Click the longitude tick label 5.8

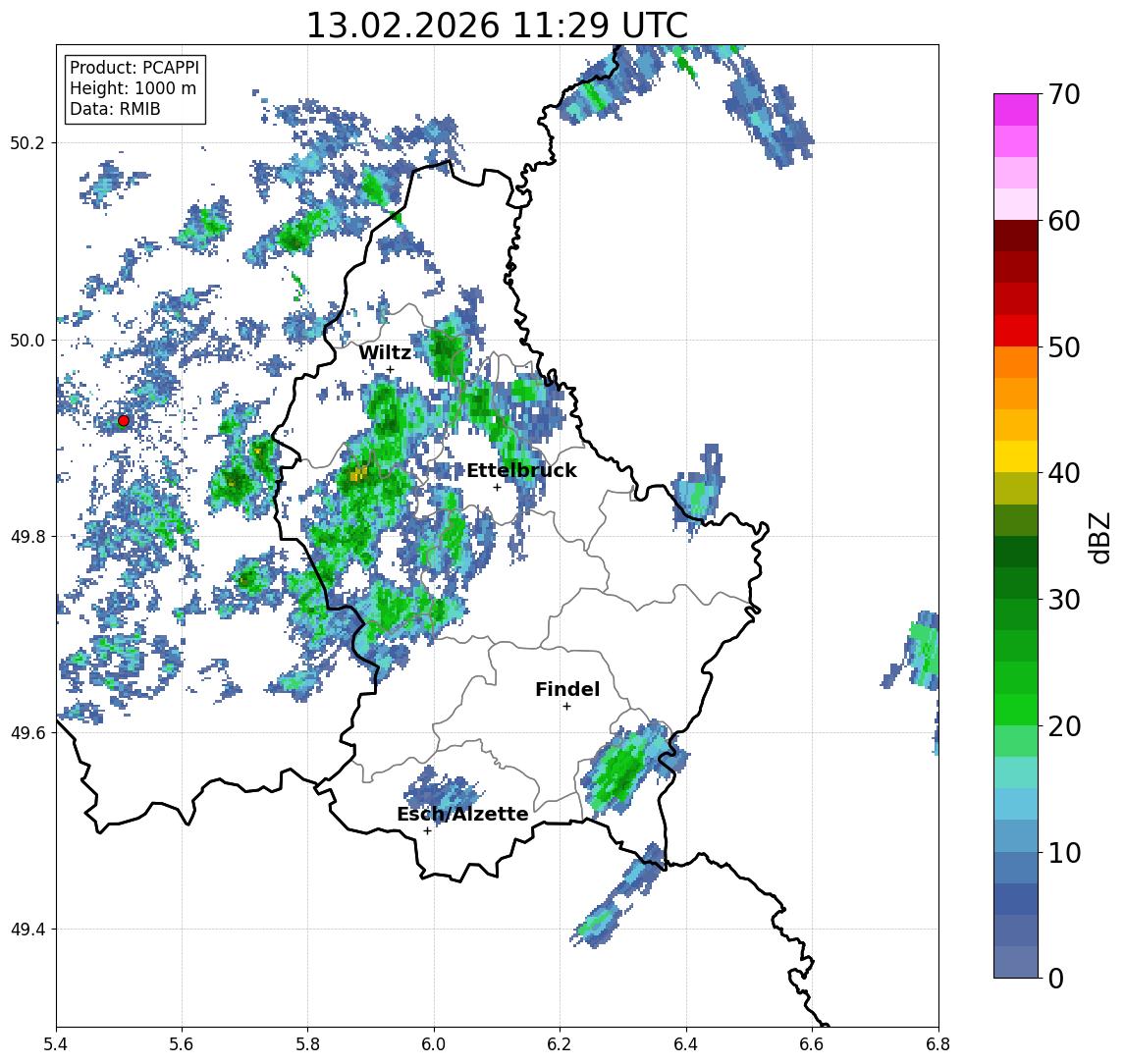pyautogui.click(x=308, y=1044)
